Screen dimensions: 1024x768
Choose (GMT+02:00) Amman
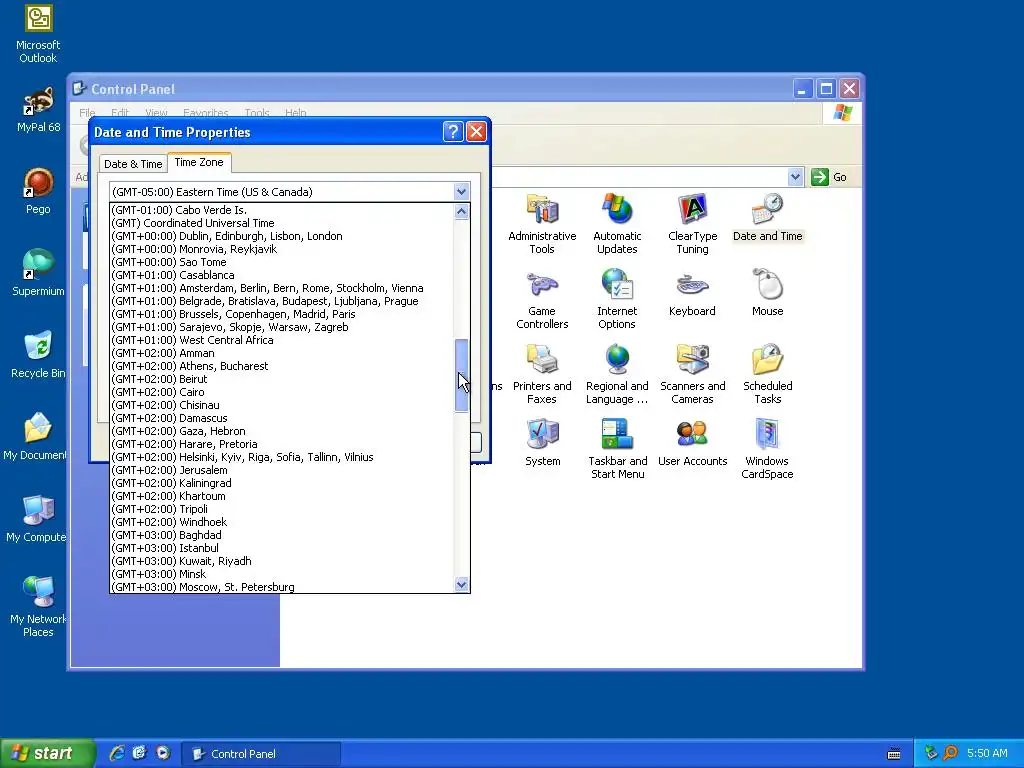tap(281, 353)
